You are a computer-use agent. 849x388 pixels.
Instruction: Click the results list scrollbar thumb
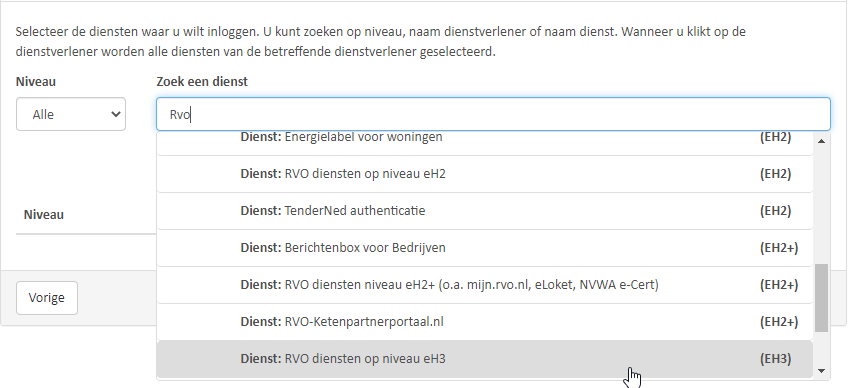pyautogui.click(x=821, y=298)
